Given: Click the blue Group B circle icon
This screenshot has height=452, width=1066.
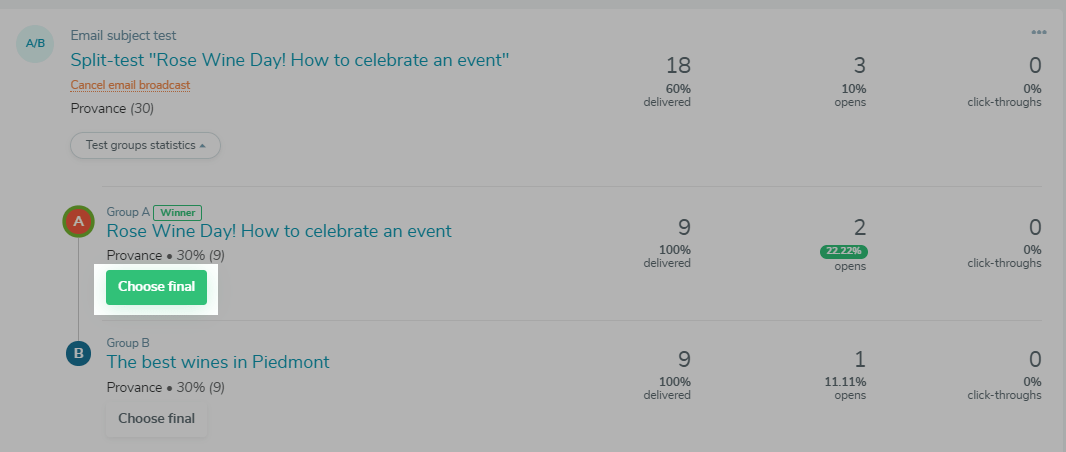Looking at the screenshot, I should coord(78,352).
